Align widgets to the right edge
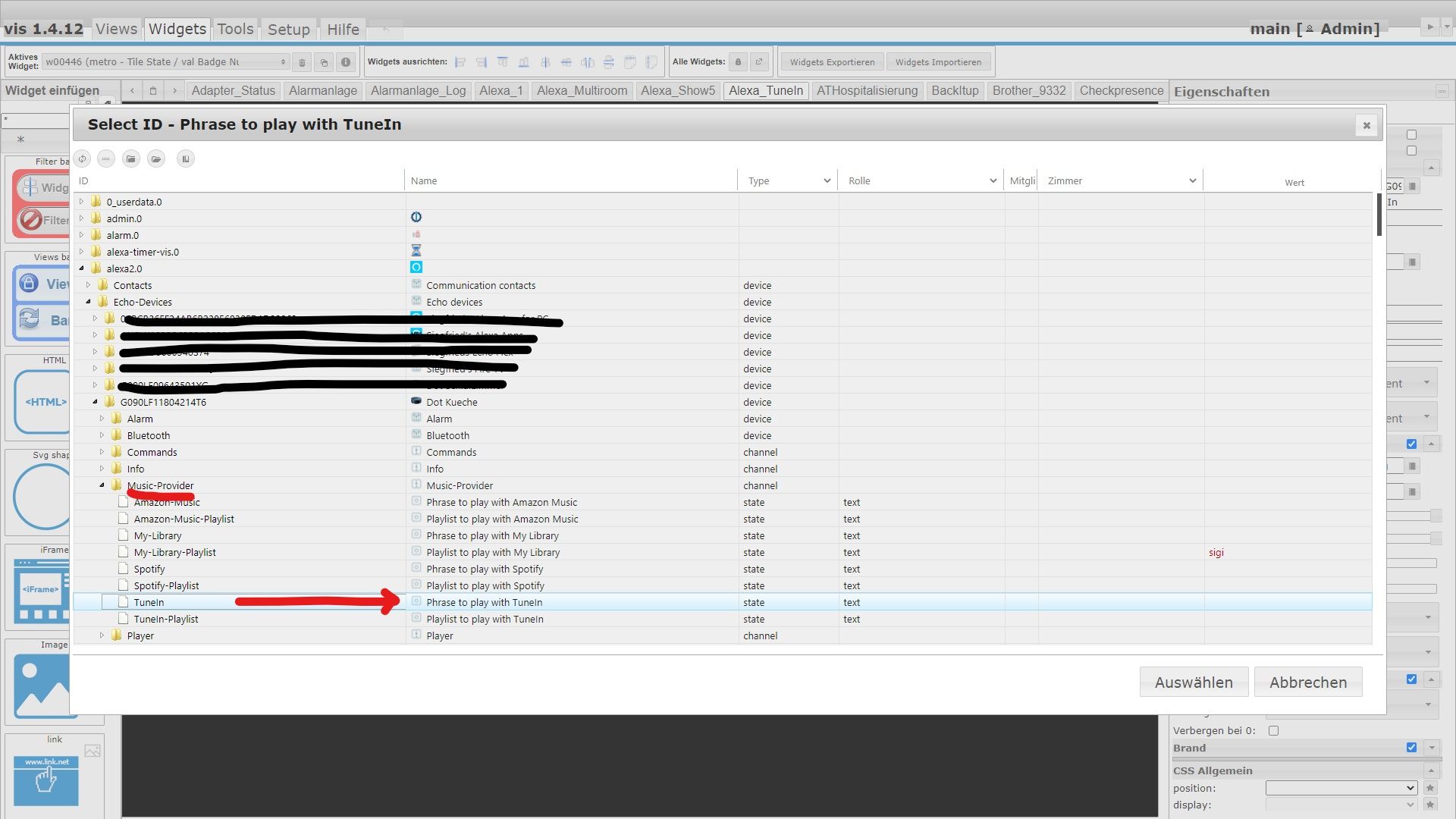 point(482,62)
